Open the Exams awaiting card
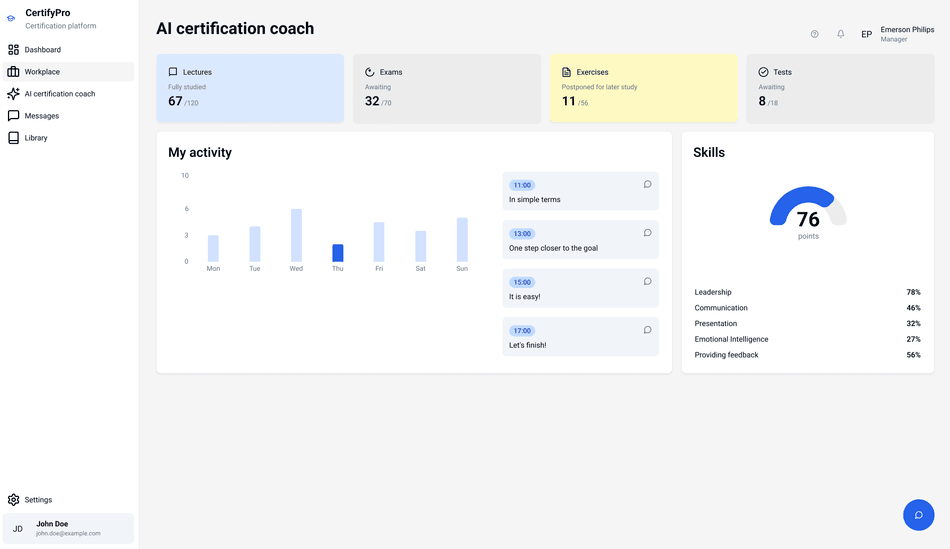 (446, 89)
